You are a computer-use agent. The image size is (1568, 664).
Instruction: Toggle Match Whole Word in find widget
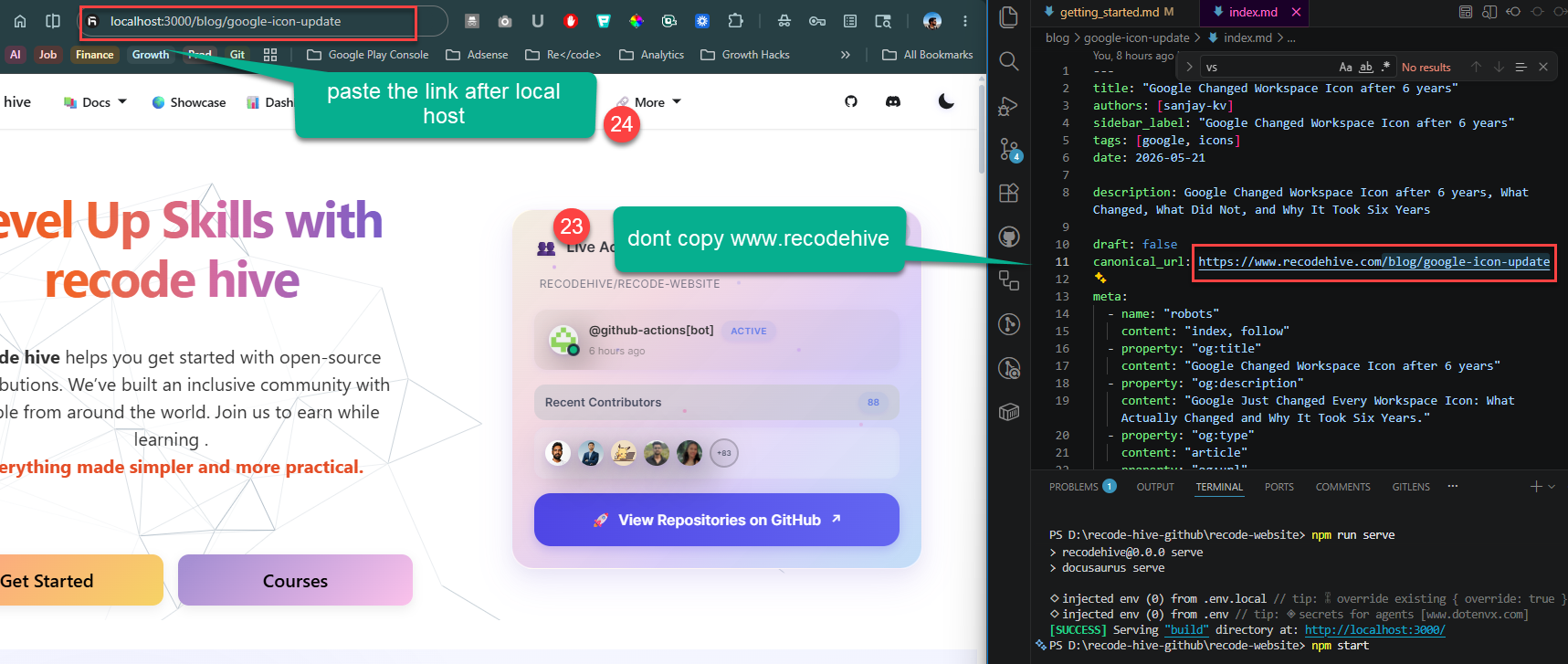point(1366,67)
